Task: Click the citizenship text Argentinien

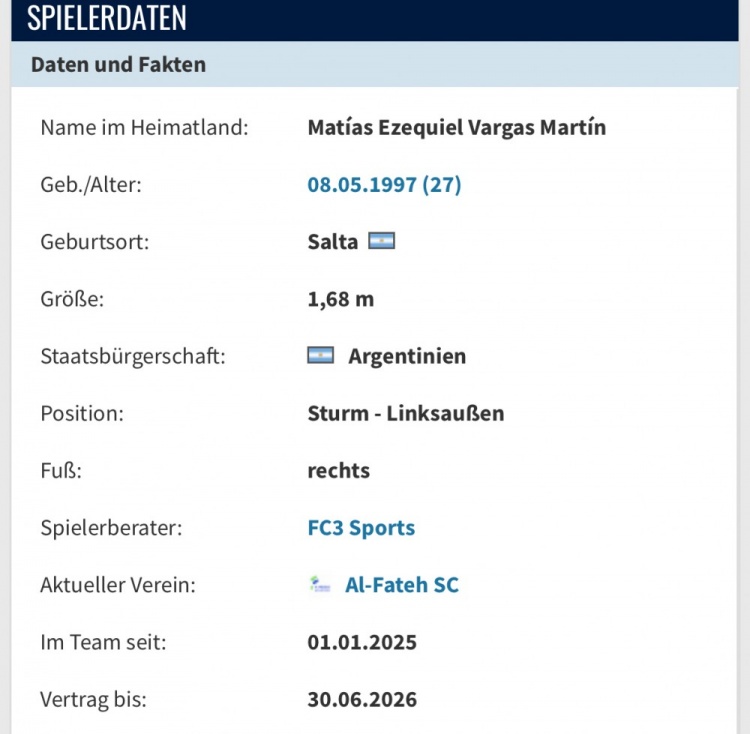Action: [407, 356]
